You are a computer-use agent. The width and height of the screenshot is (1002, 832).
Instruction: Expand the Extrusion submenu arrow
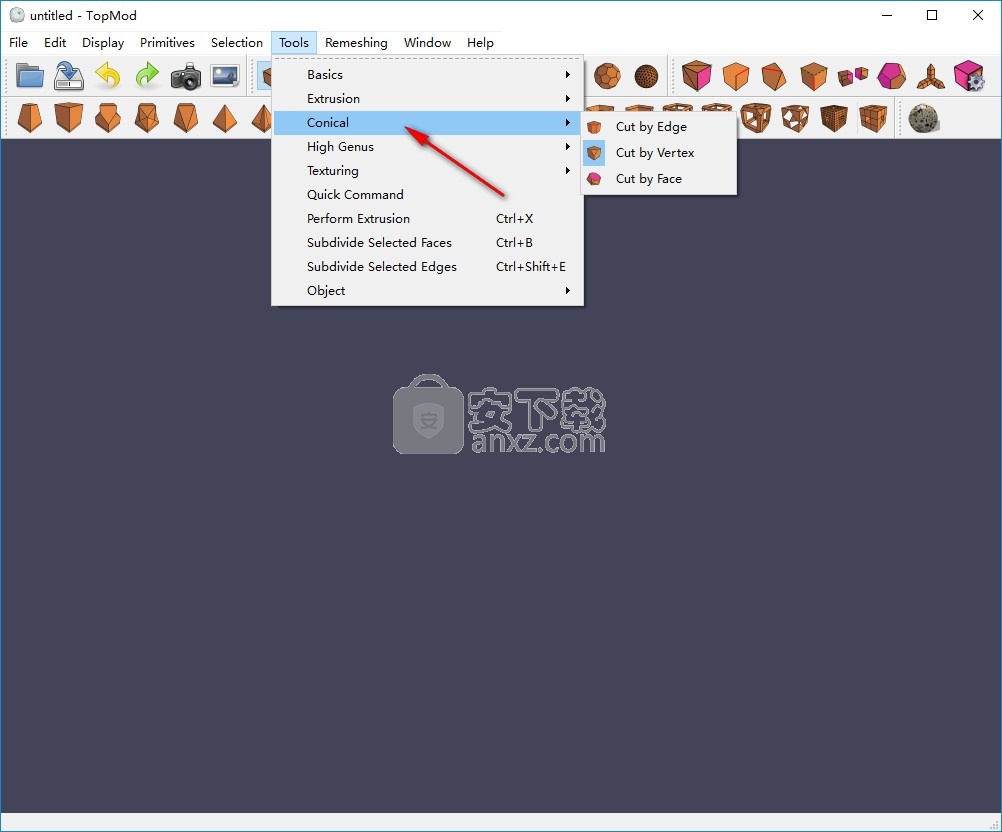(567, 98)
